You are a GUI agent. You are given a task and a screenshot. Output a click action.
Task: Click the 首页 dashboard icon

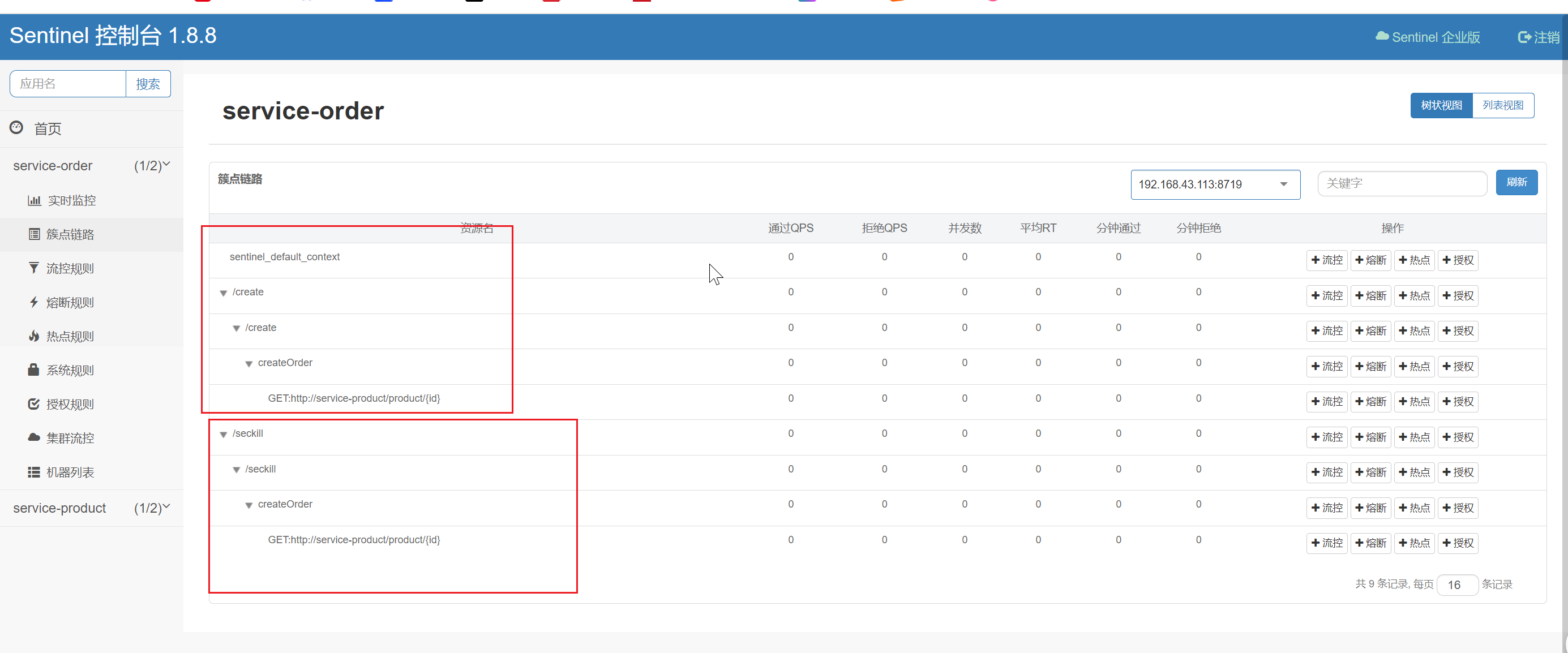click(16, 128)
